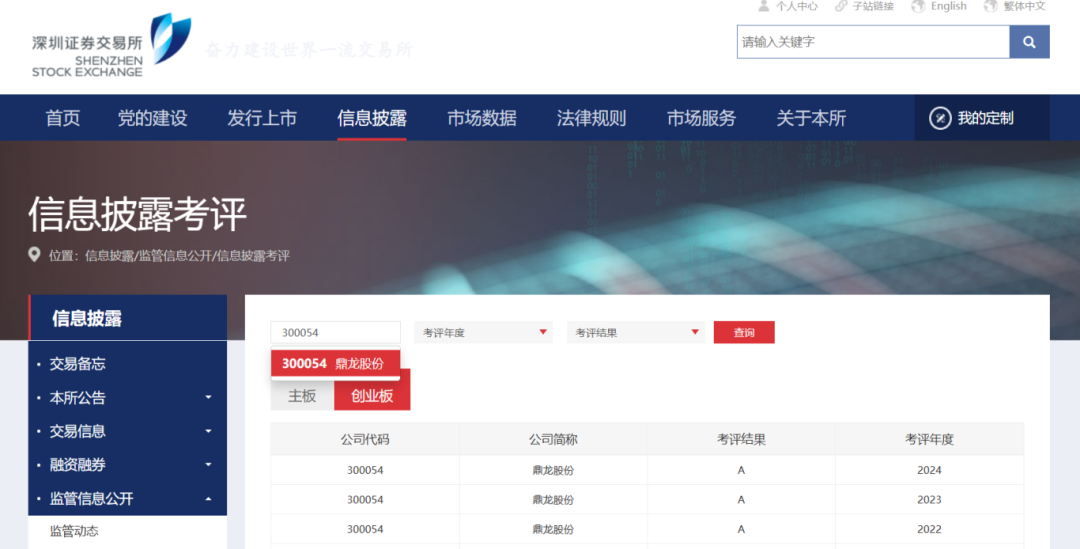This screenshot has height=549, width=1080.
Task: Go to 首页 in the navigation bar
Action: [63, 118]
